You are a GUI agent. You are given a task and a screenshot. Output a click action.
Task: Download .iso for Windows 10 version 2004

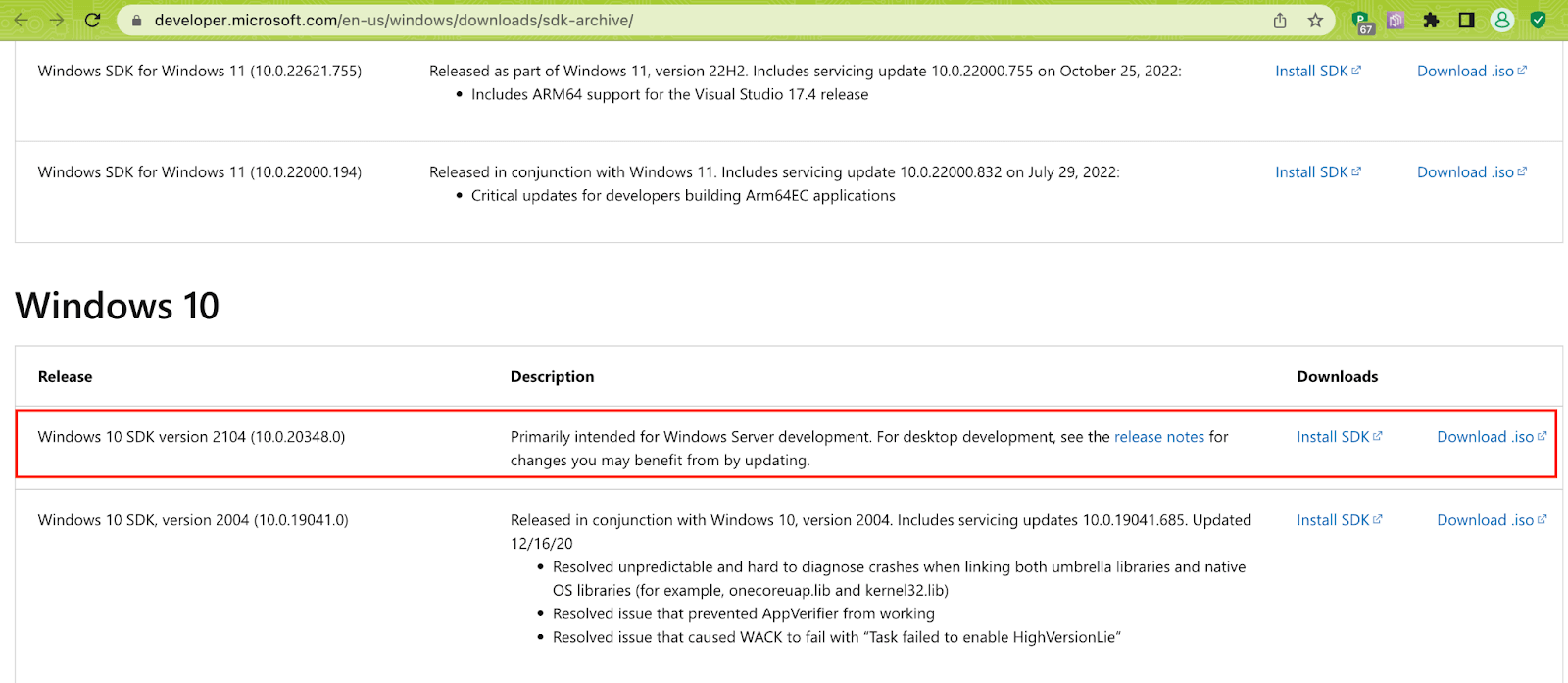coord(1492,520)
